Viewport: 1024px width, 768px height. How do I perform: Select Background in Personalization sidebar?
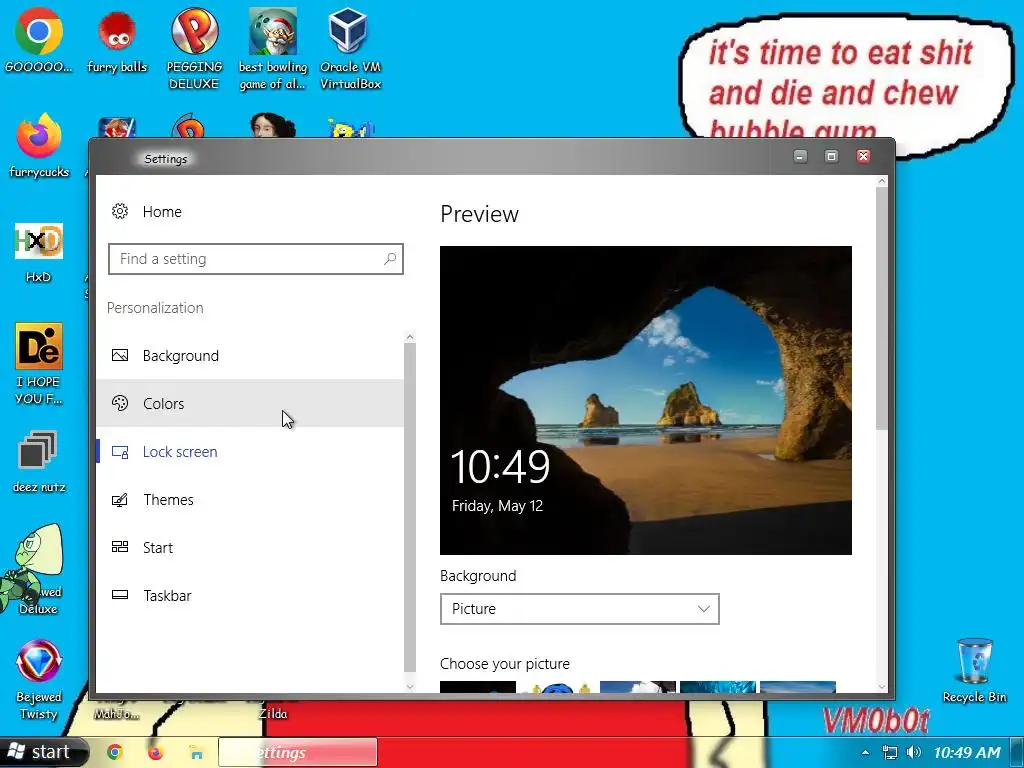tap(250, 355)
